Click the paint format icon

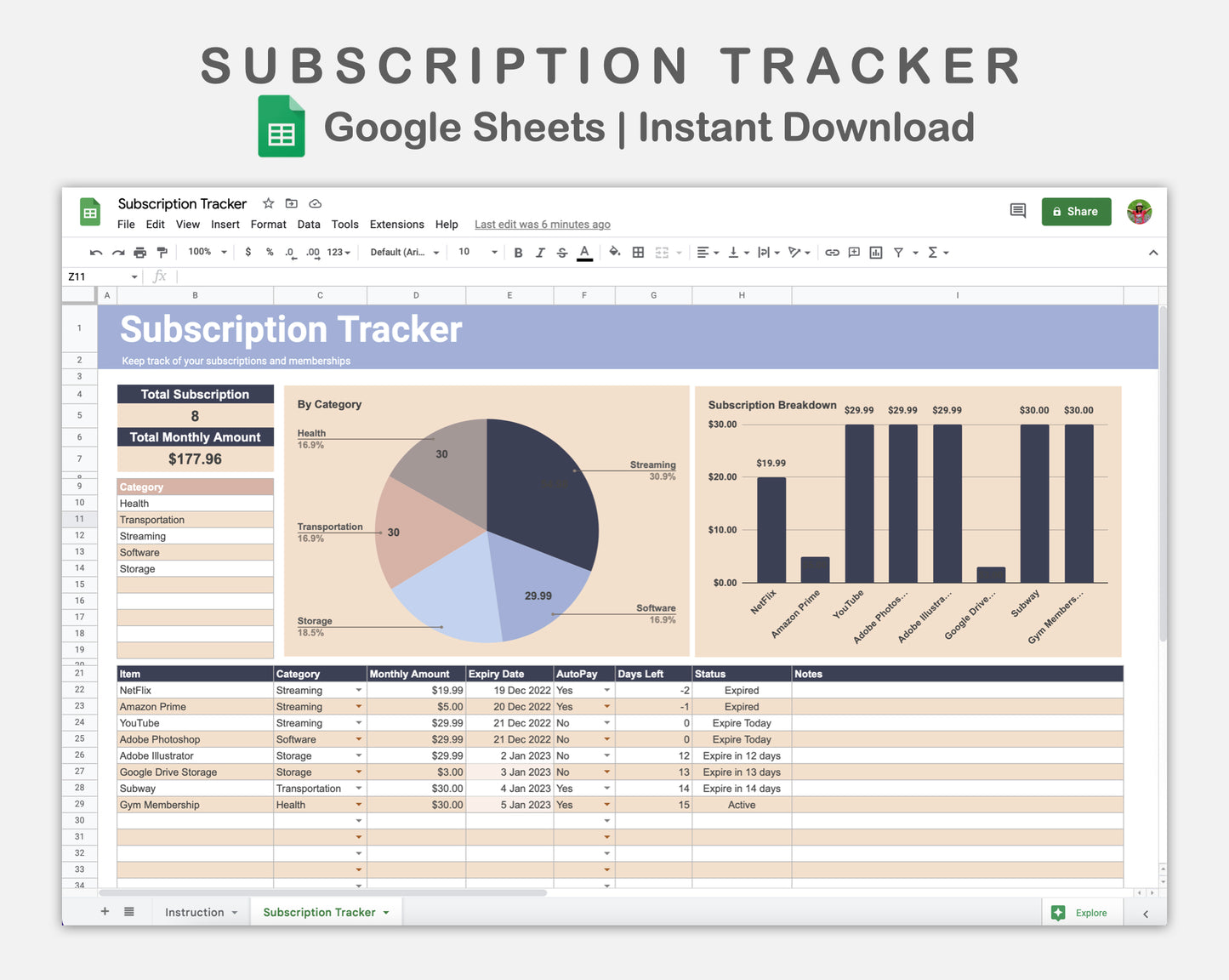click(x=162, y=253)
